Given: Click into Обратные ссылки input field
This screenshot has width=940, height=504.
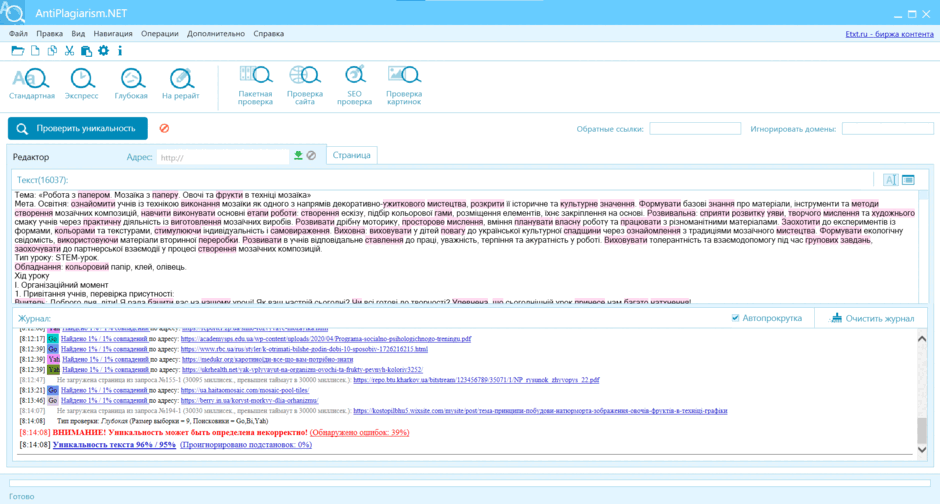Looking at the screenshot, I should tap(695, 128).
